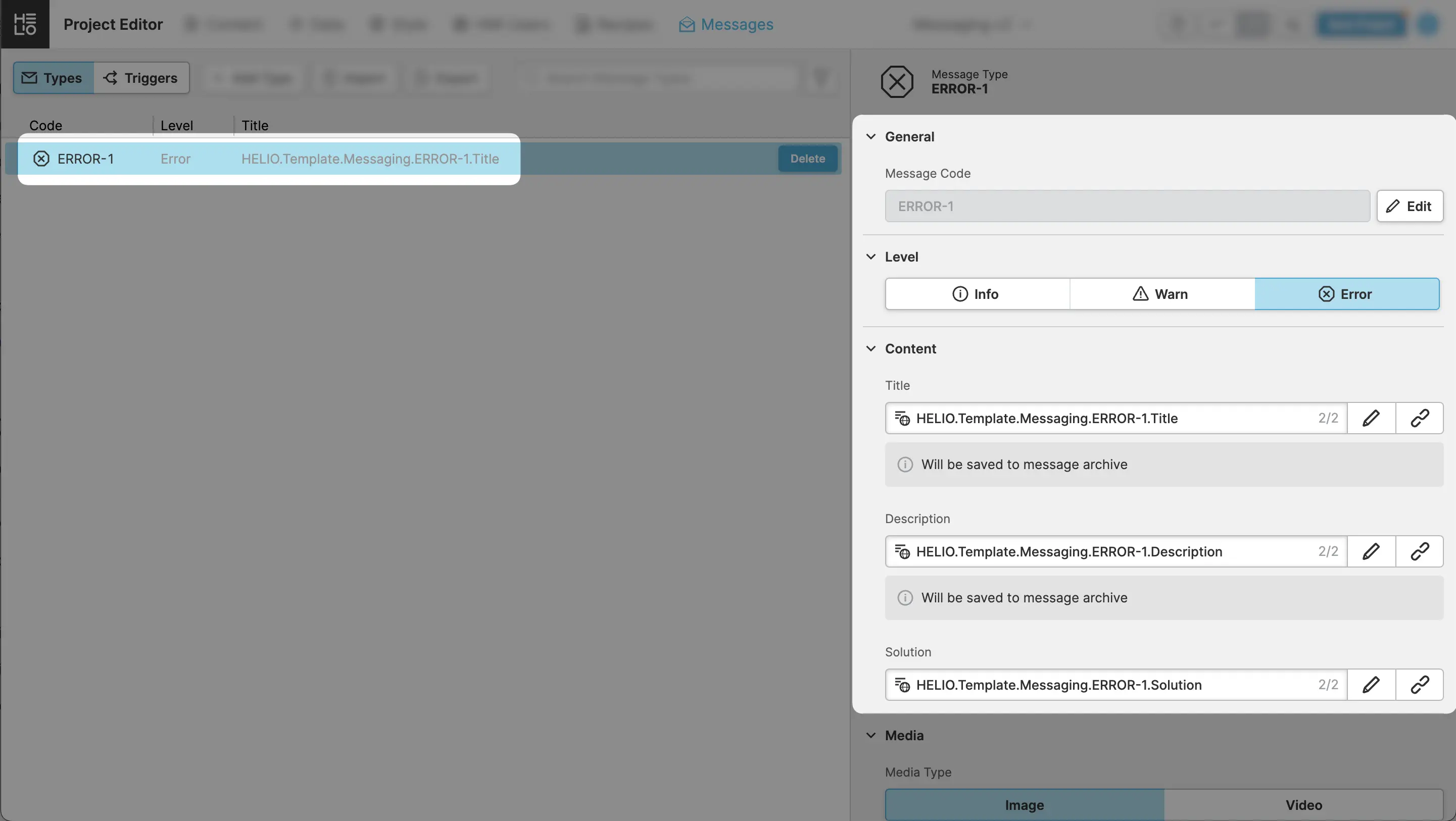Click the Edit message code button

click(x=1409, y=206)
